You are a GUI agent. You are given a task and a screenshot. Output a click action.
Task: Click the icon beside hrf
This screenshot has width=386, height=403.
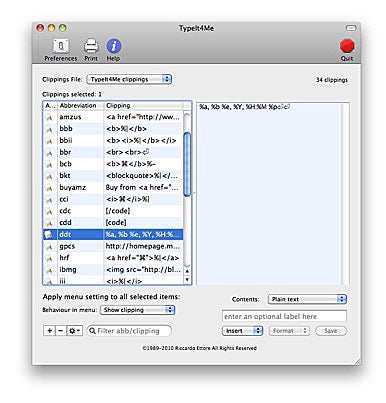click(49, 258)
